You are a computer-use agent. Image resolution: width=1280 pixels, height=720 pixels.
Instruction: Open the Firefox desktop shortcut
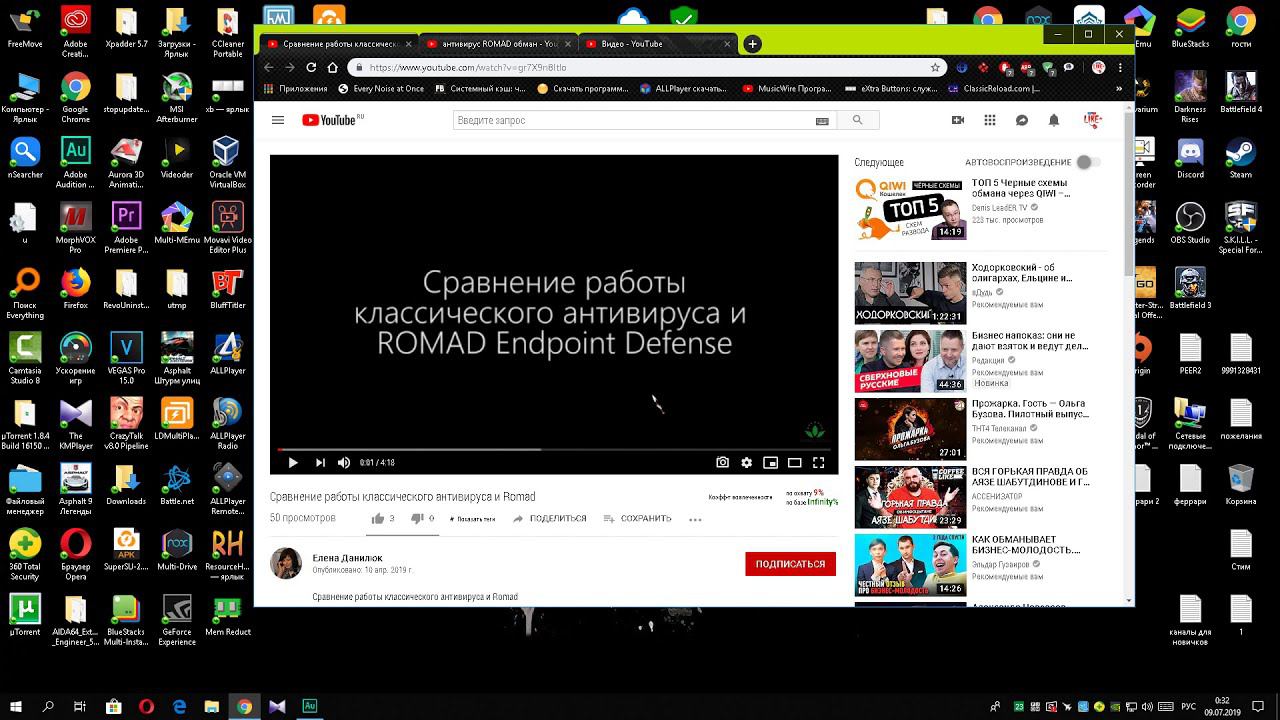pyautogui.click(x=75, y=290)
